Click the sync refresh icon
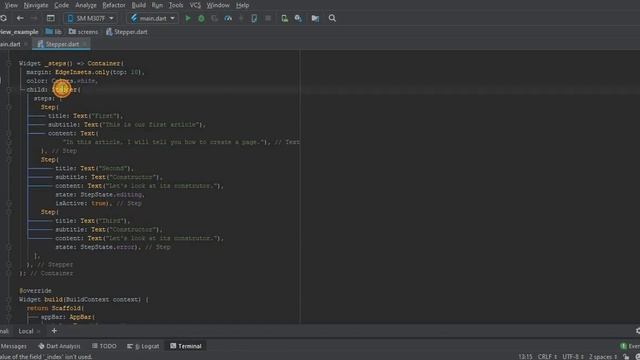Screen dimensions: 640x360 [x=4, y=18]
